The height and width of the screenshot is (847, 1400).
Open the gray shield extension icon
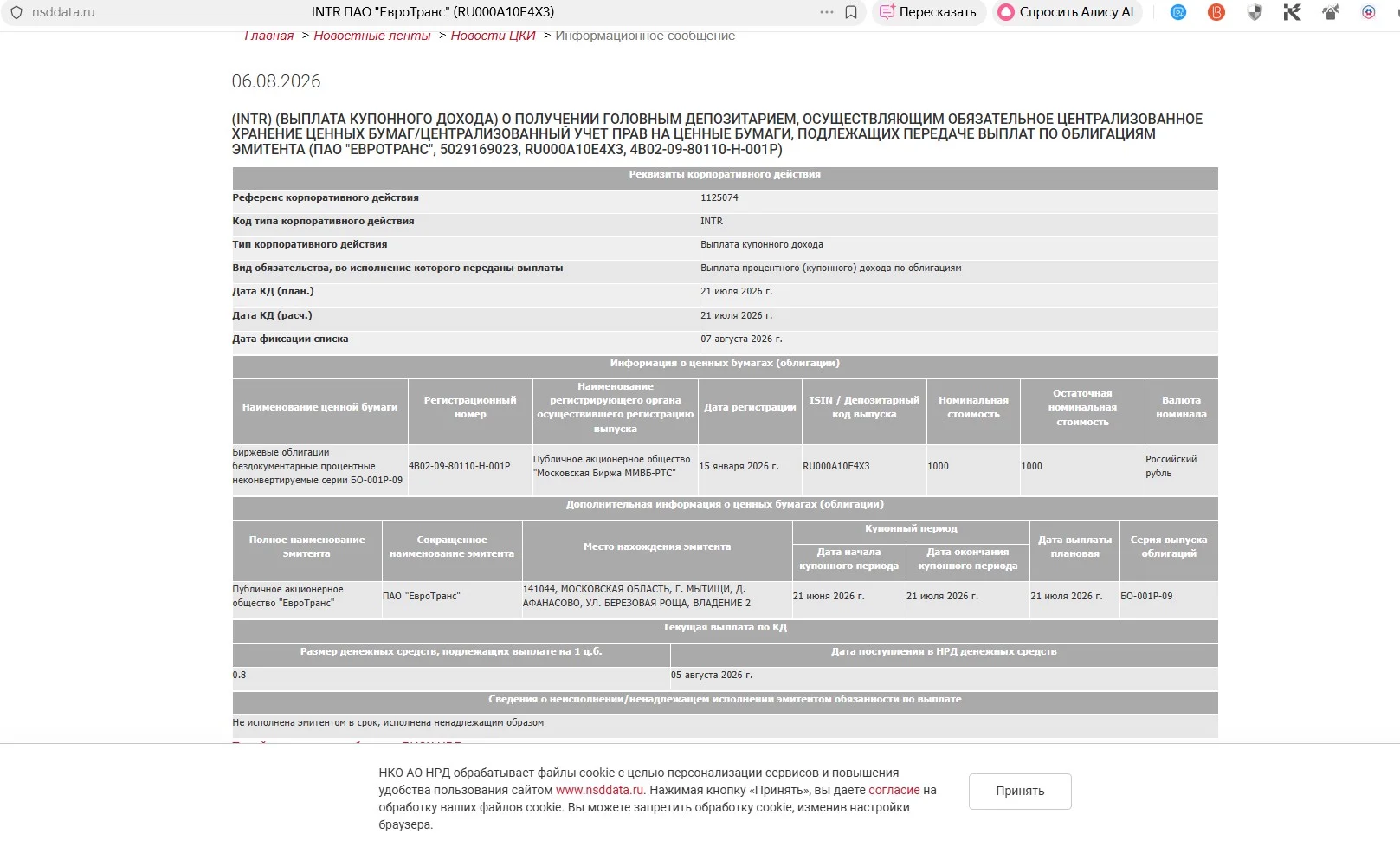click(1255, 12)
